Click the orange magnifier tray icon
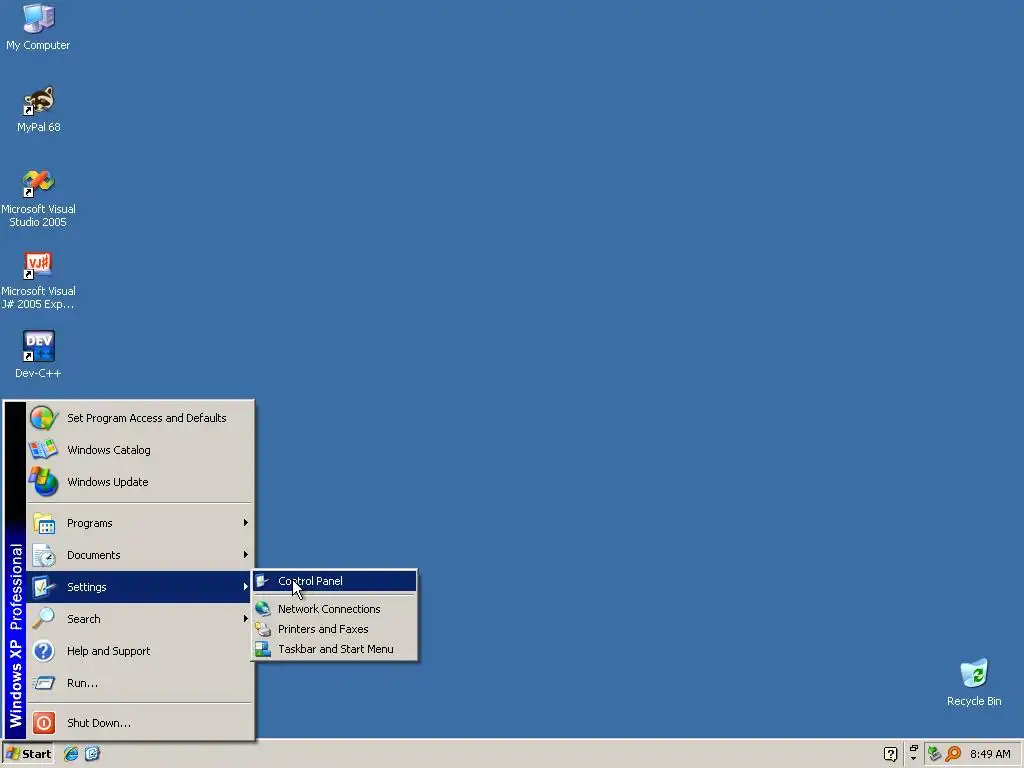The width and height of the screenshot is (1024, 768). (953, 754)
